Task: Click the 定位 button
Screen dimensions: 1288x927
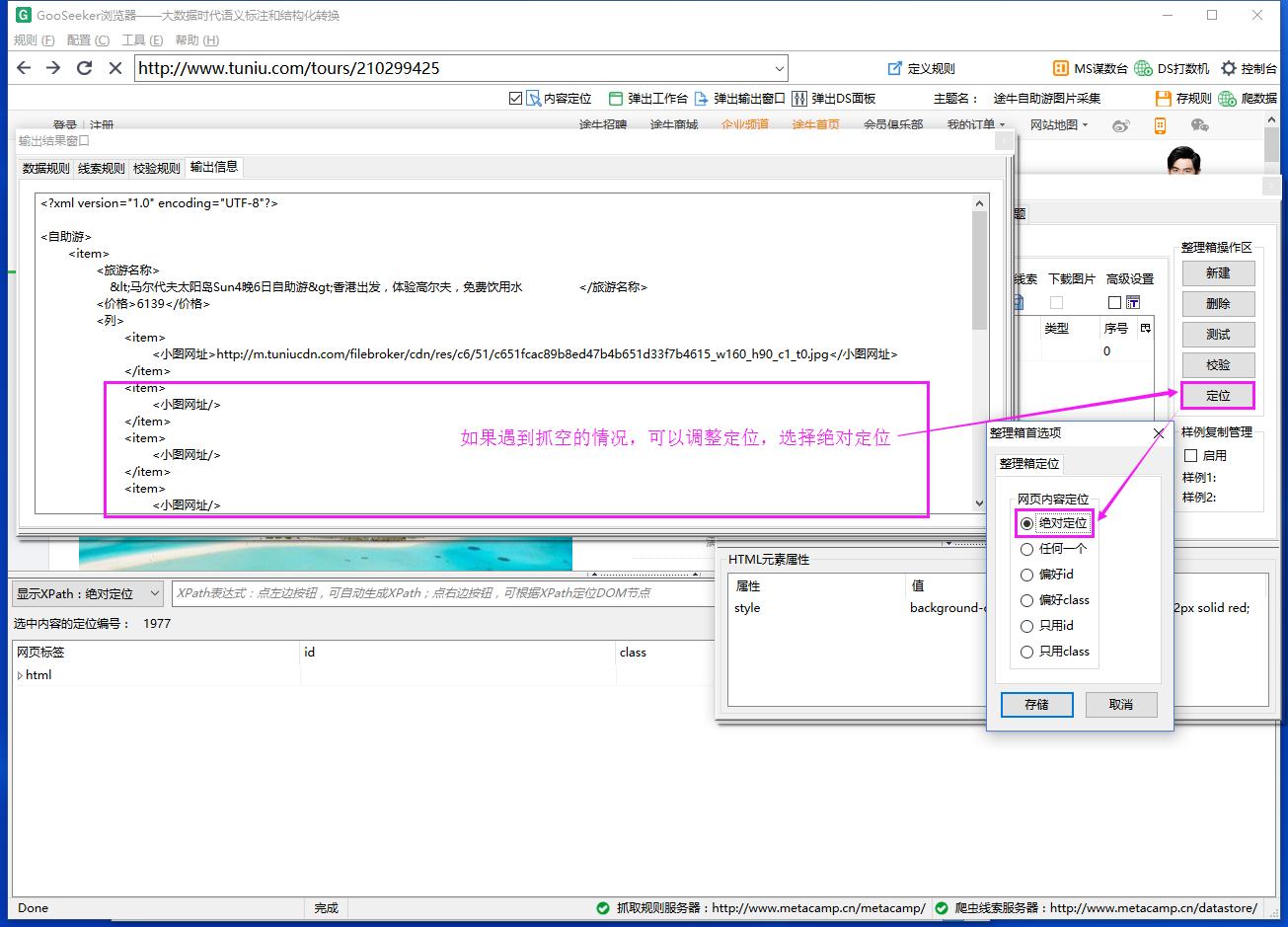Action: 1218,396
